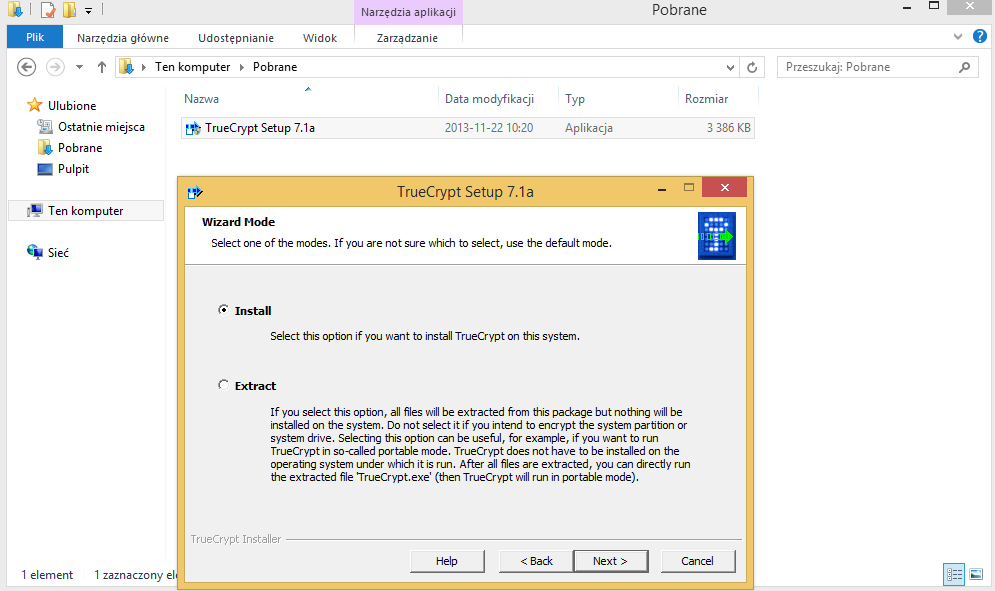Open Ostatnie miejsca in the sidebar
This screenshot has height=591, width=995.
coord(101,127)
